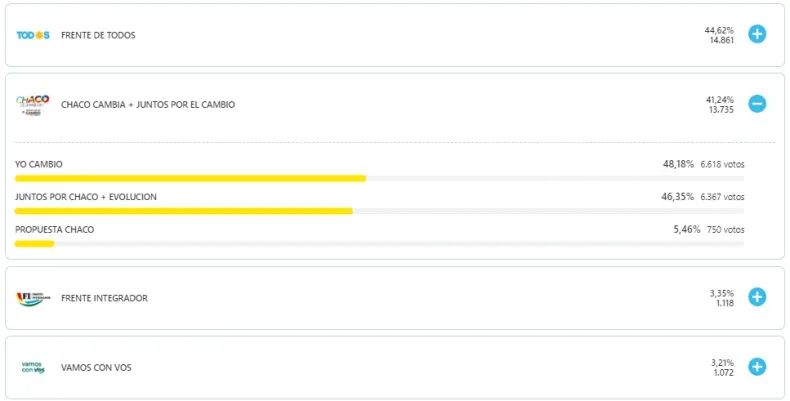Select the Chaco Cambia + Juntos por el Cambio title
The width and height of the screenshot is (790, 401).
[x=148, y=104]
